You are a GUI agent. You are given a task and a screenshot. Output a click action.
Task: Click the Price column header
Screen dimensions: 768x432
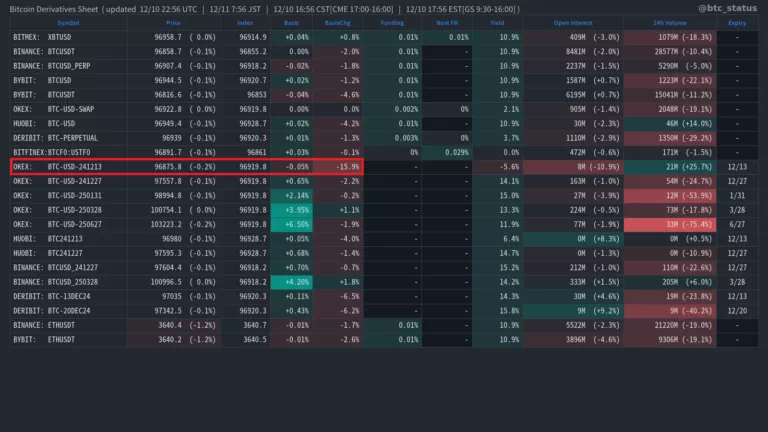[x=173, y=23]
